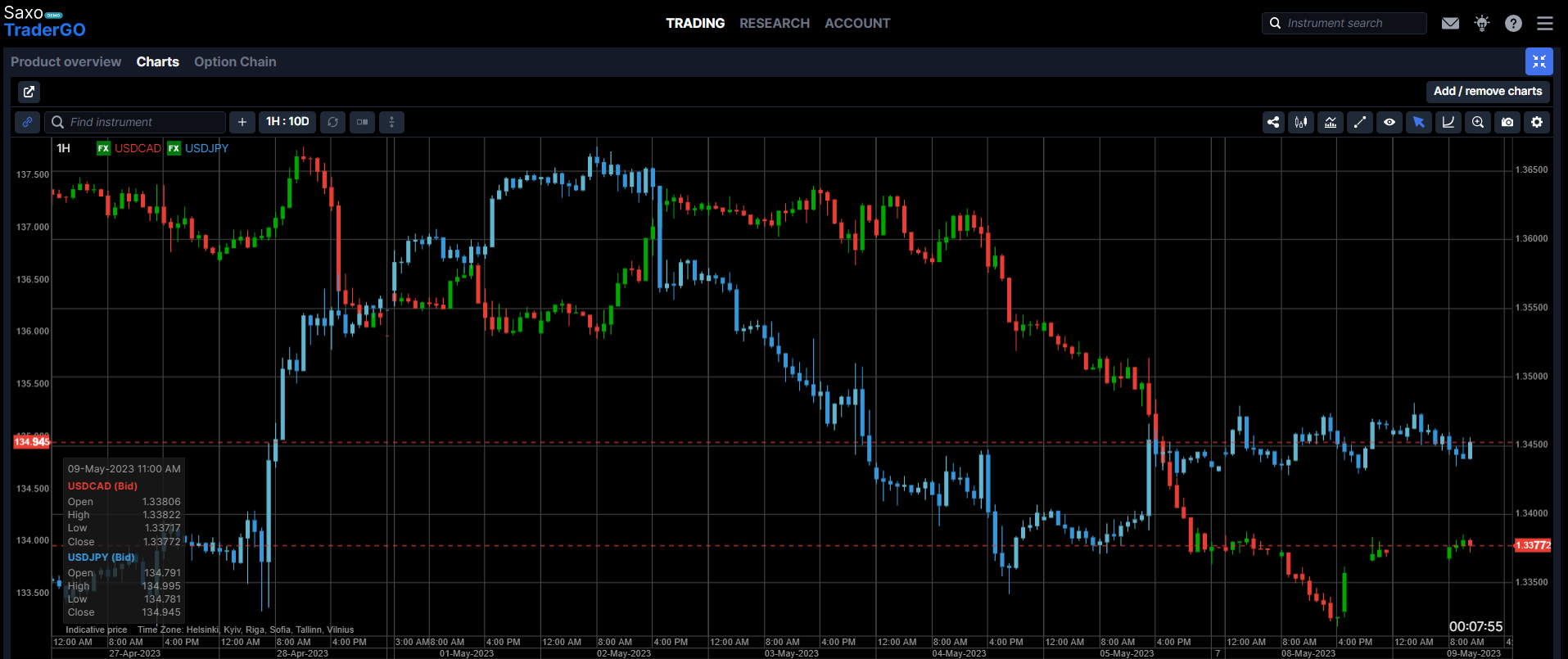Share the chart using the share icon
The height and width of the screenshot is (659, 1568).
tap(1273, 122)
